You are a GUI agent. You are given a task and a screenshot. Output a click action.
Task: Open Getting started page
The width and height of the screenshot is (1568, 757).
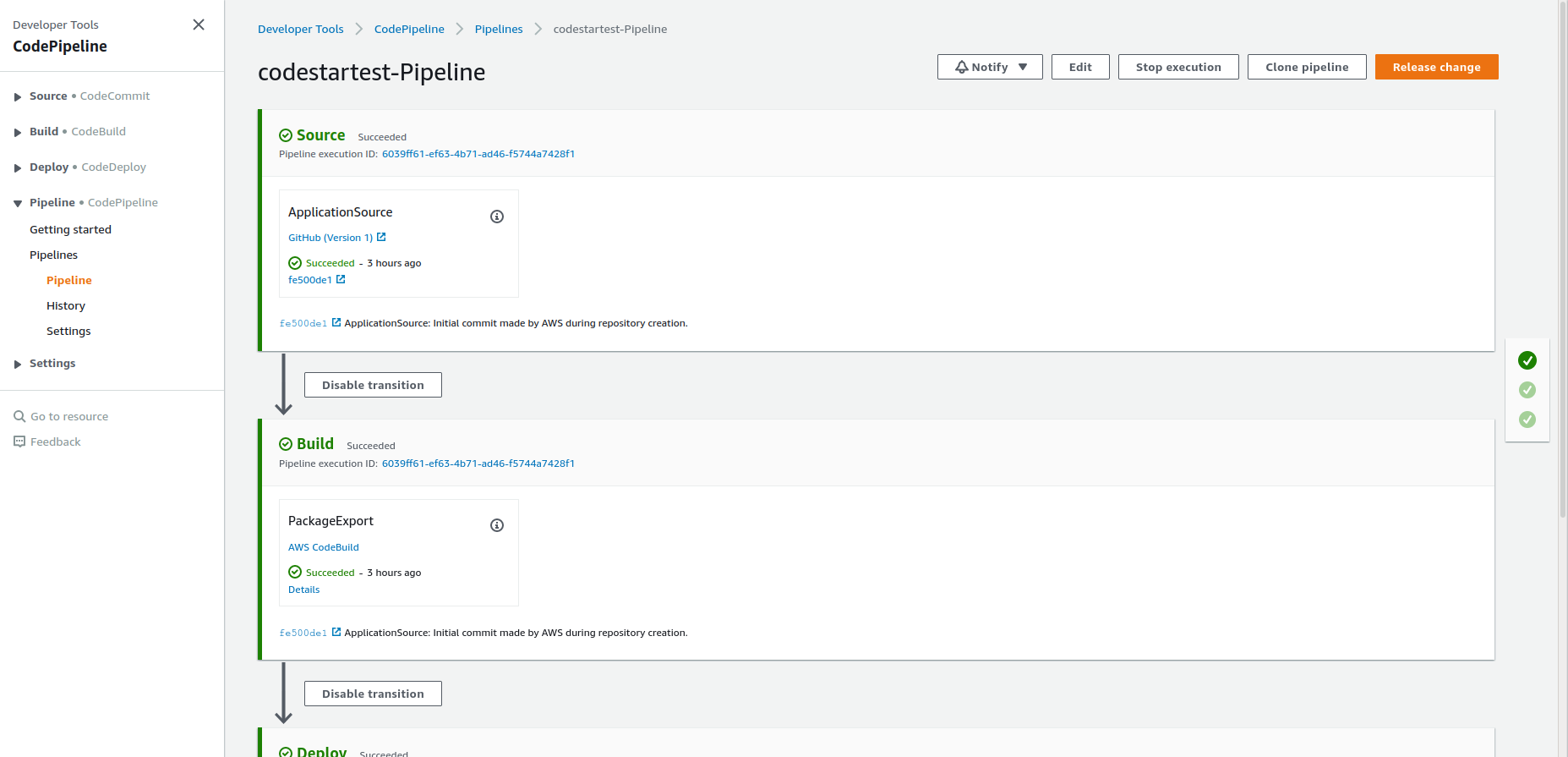tap(70, 229)
